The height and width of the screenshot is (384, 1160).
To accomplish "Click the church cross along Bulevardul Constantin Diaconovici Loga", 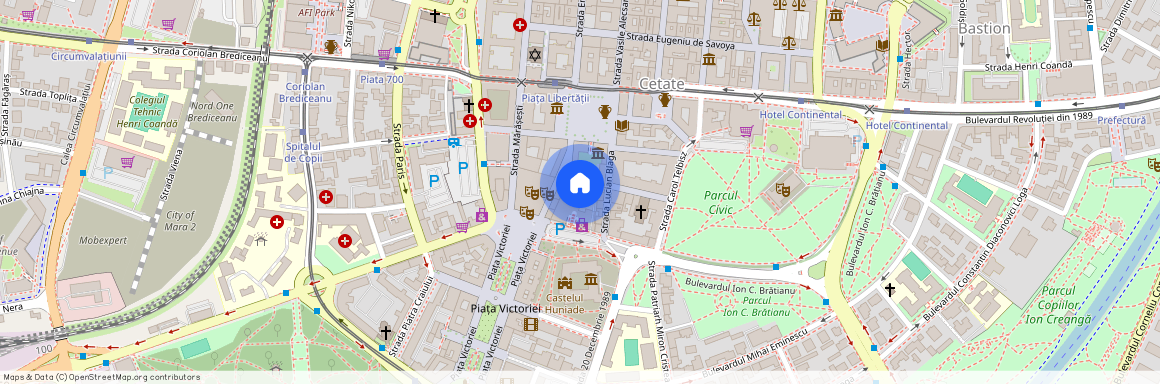I will [890, 289].
